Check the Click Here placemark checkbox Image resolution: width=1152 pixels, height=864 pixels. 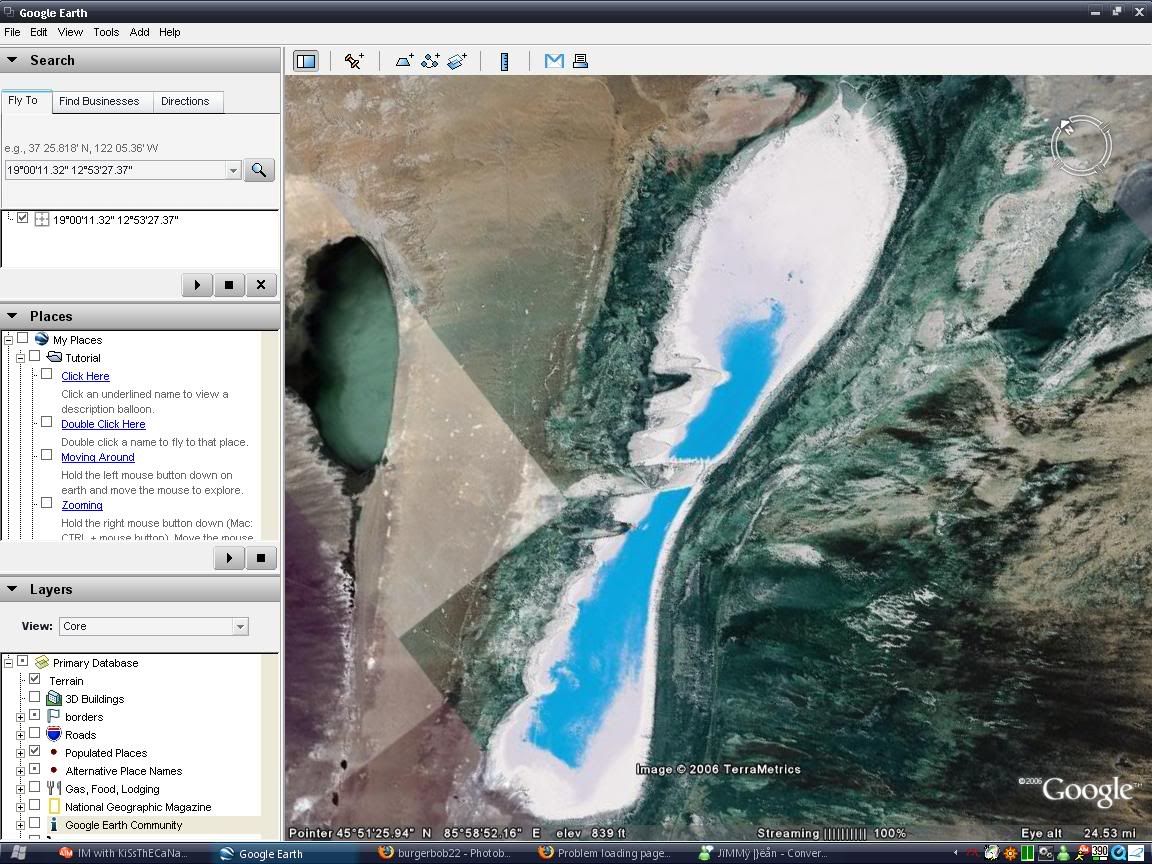pyautogui.click(x=46, y=374)
